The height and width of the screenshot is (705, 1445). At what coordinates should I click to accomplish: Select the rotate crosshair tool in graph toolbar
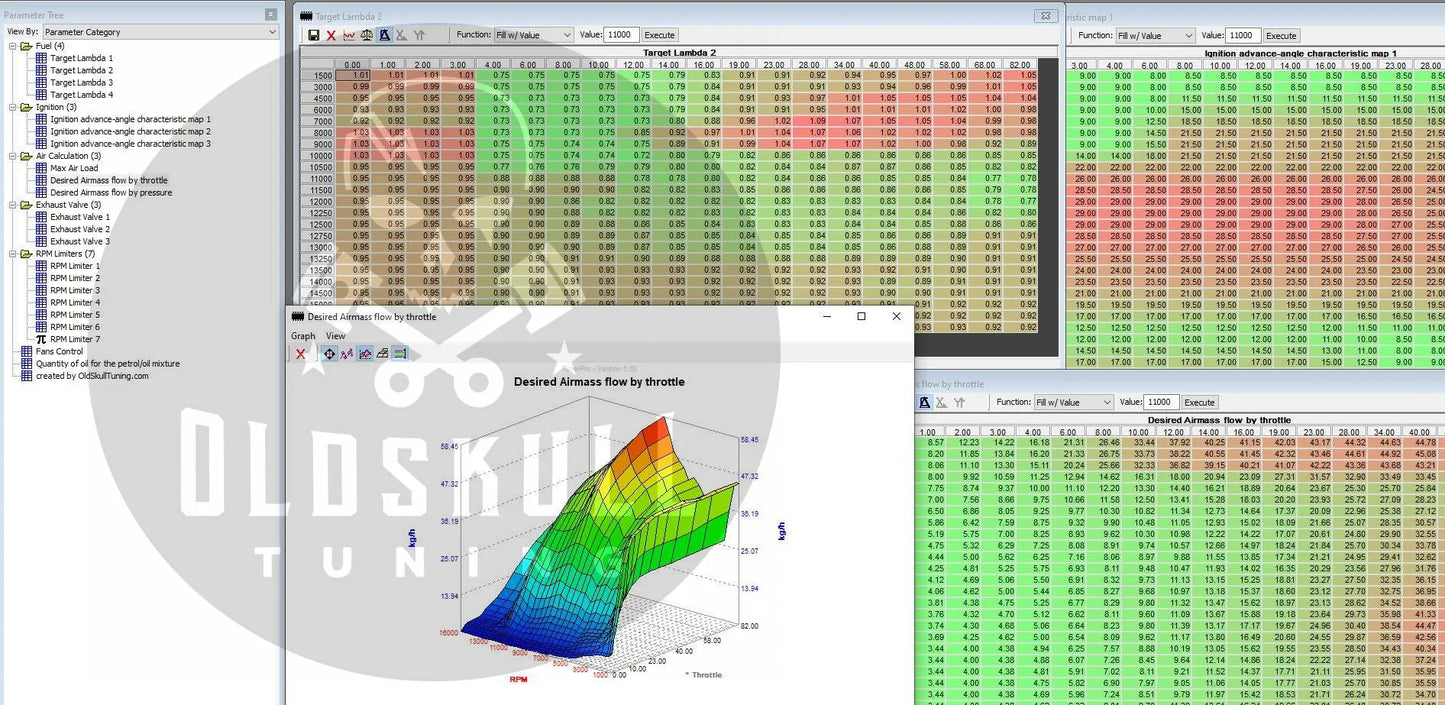point(329,354)
